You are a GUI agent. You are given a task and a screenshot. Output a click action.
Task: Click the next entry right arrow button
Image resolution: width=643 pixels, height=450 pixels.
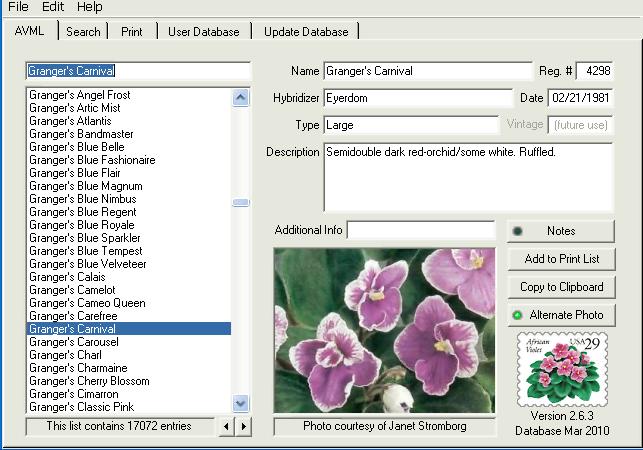(x=244, y=426)
